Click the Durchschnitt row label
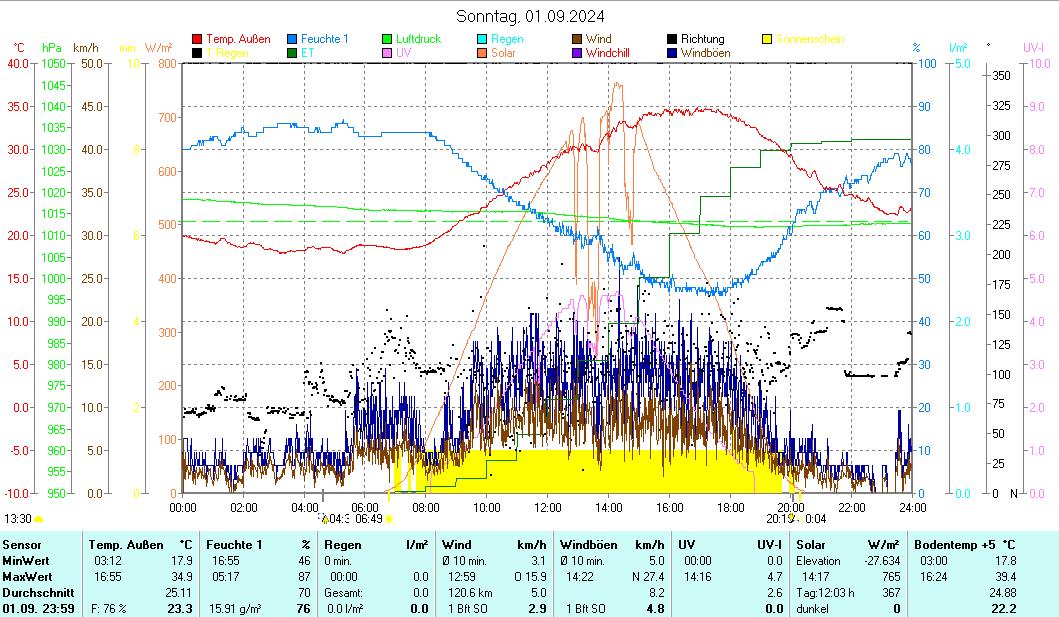Image resolution: width=1059 pixels, height=617 pixels. click(38, 592)
